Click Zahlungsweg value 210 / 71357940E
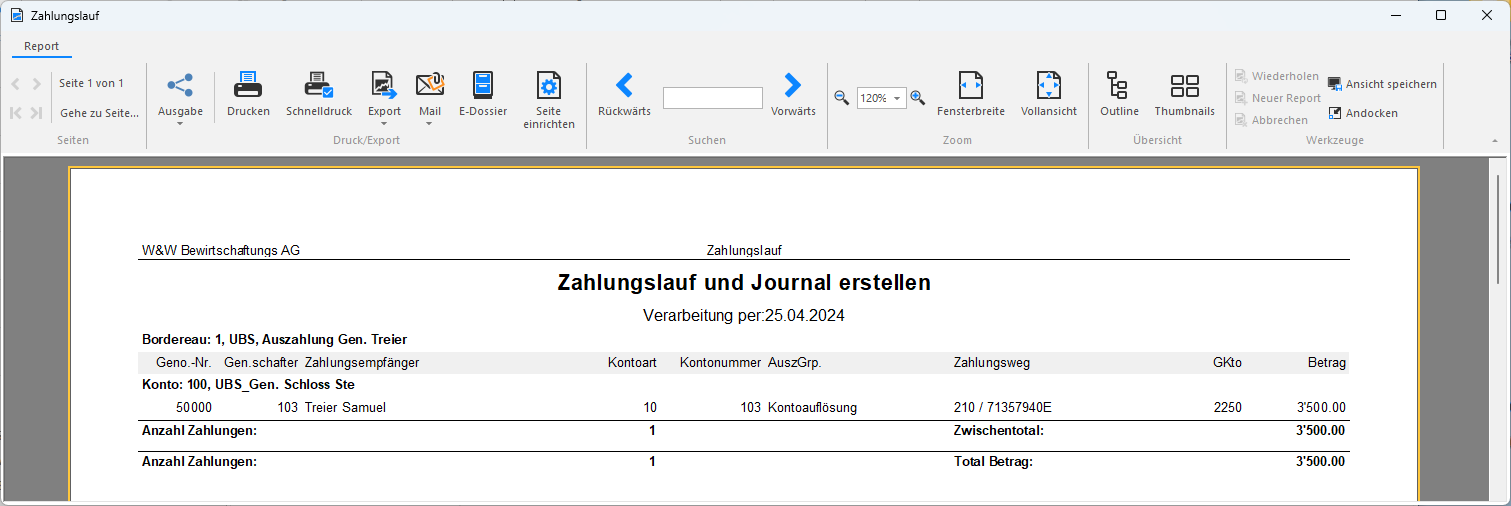The width and height of the screenshot is (1511, 506). click(x=1003, y=407)
